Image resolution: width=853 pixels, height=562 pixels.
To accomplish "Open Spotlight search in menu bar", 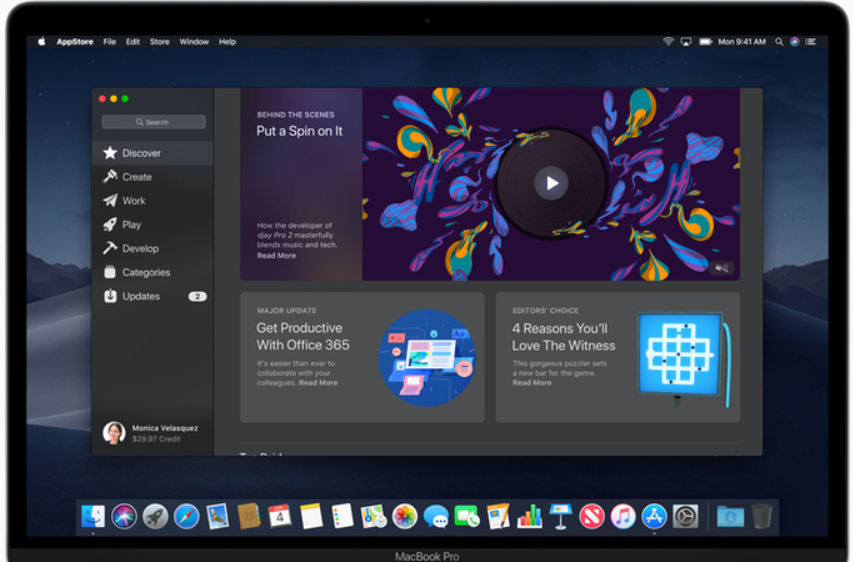I will pyautogui.click(x=779, y=42).
